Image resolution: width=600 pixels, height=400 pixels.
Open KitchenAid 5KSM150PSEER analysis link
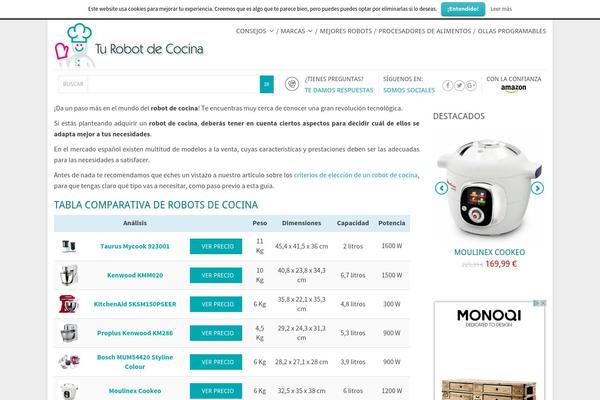135,304
